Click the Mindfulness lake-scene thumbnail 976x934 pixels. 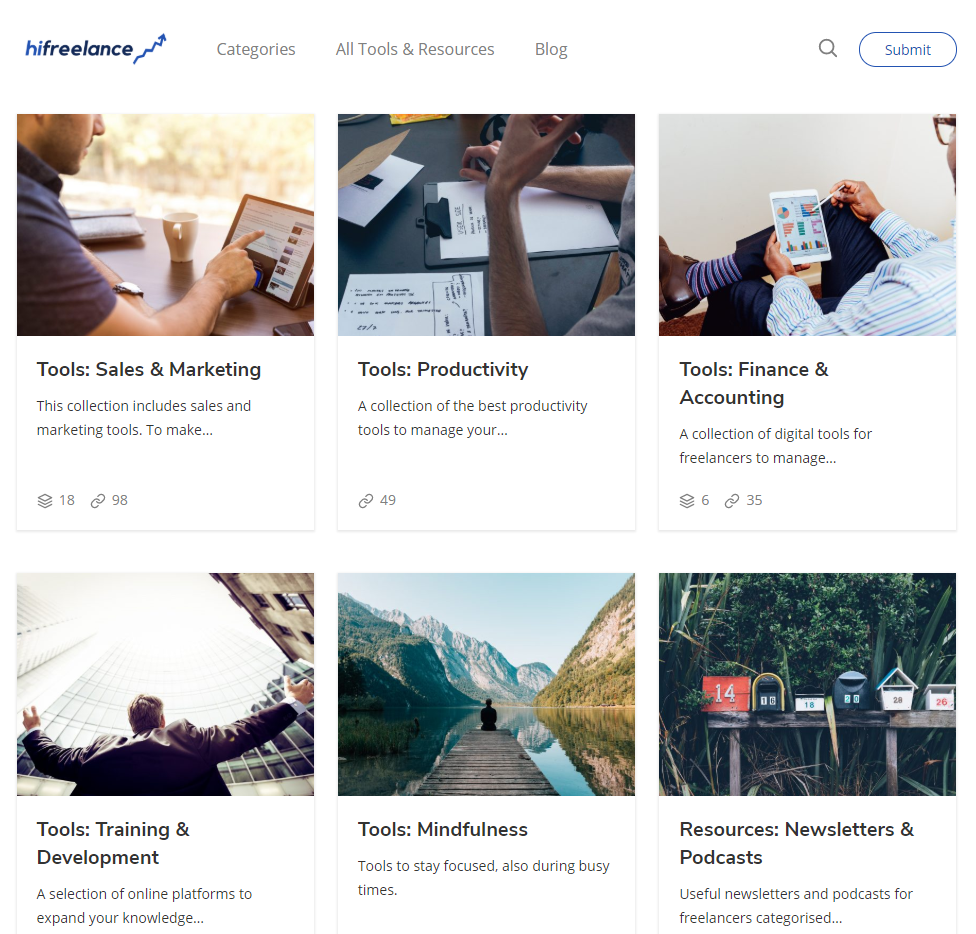(x=486, y=684)
